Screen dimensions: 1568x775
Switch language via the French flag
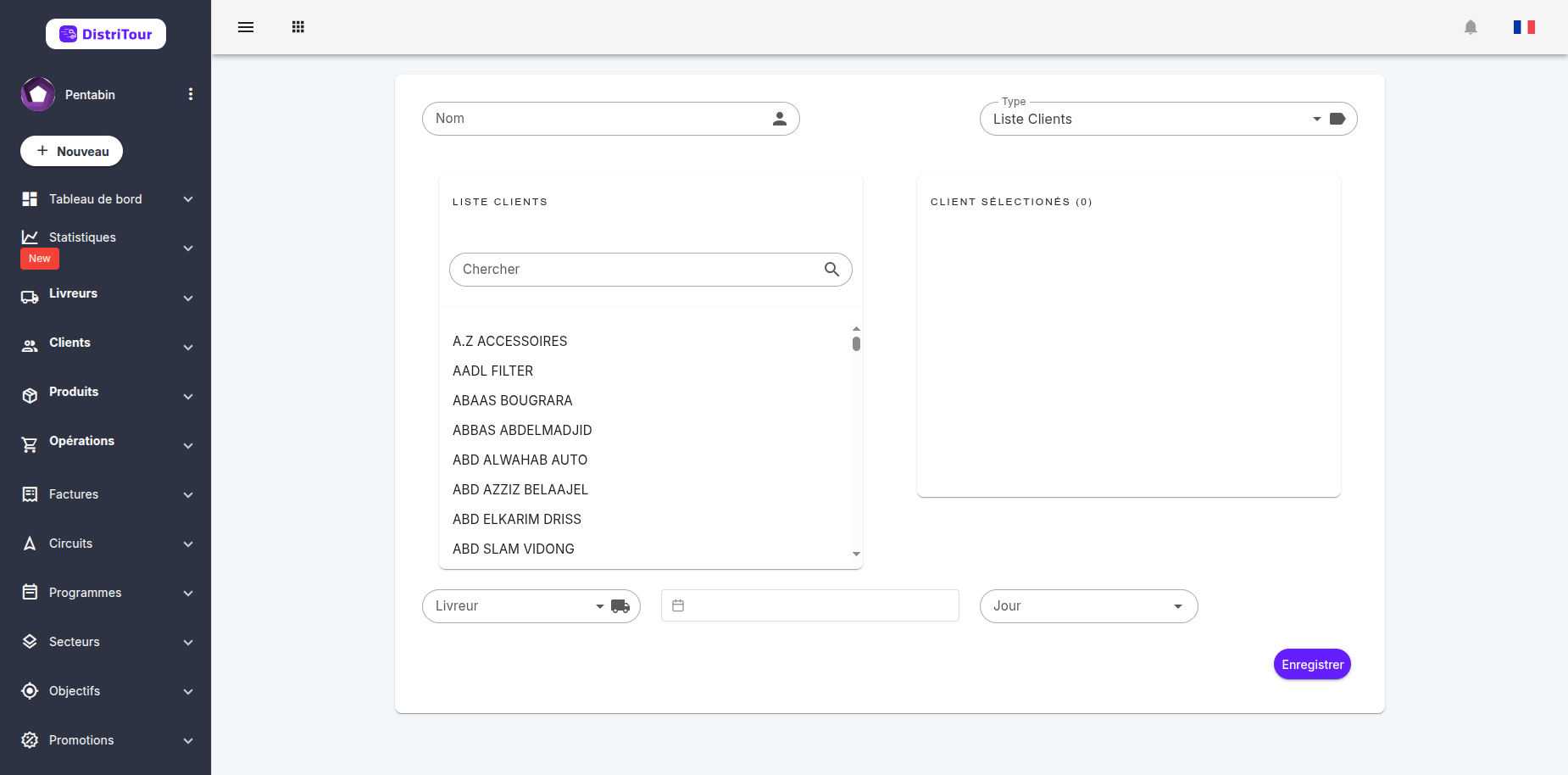(x=1524, y=27)
